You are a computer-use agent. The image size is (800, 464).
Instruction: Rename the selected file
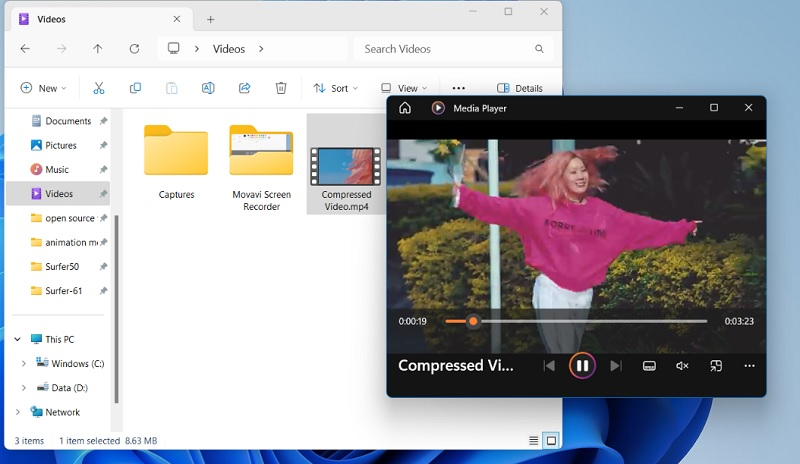[208, 88]
